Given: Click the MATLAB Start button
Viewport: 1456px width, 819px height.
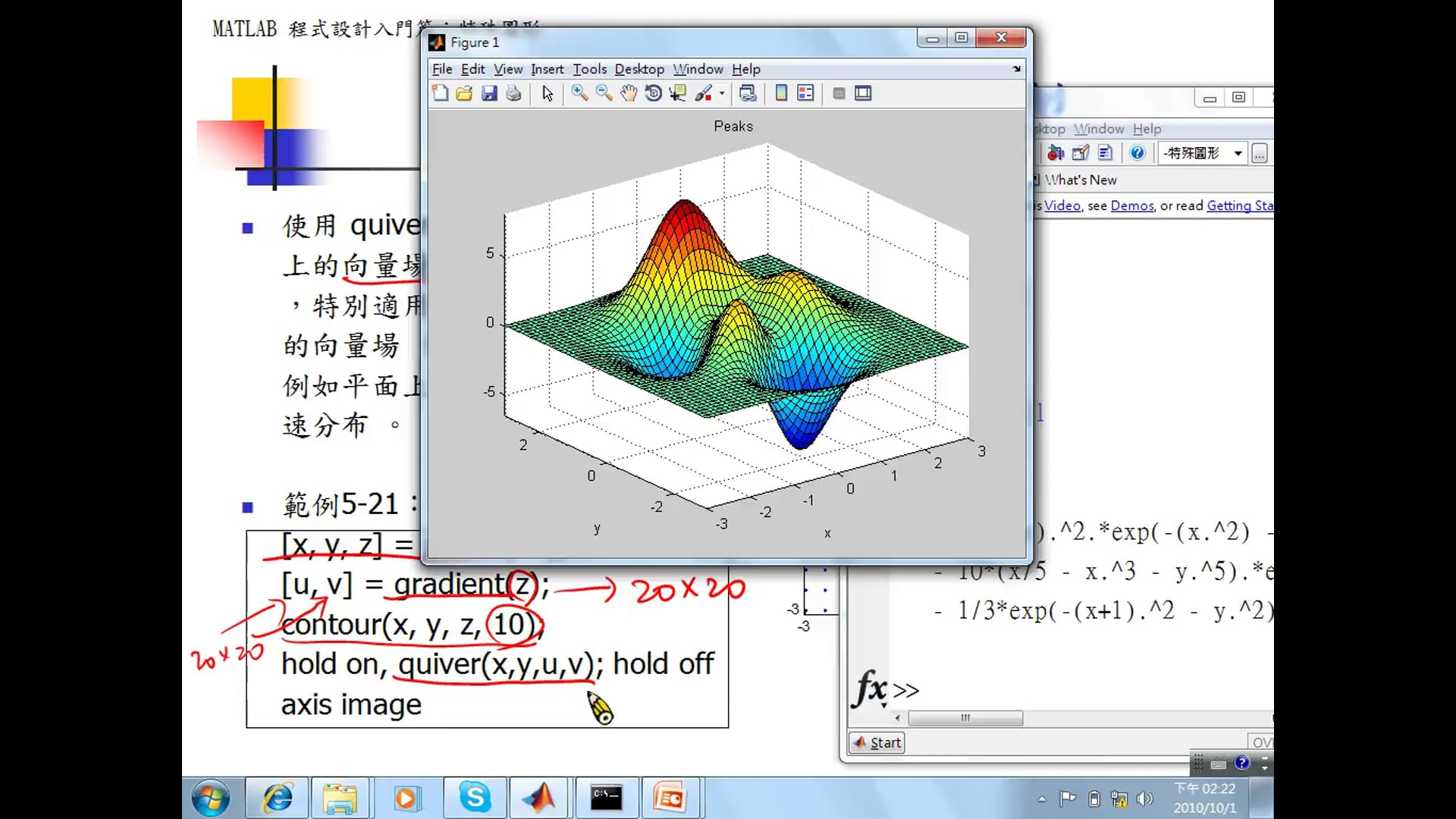Looking at the screenshot, I should pos(877,742).
